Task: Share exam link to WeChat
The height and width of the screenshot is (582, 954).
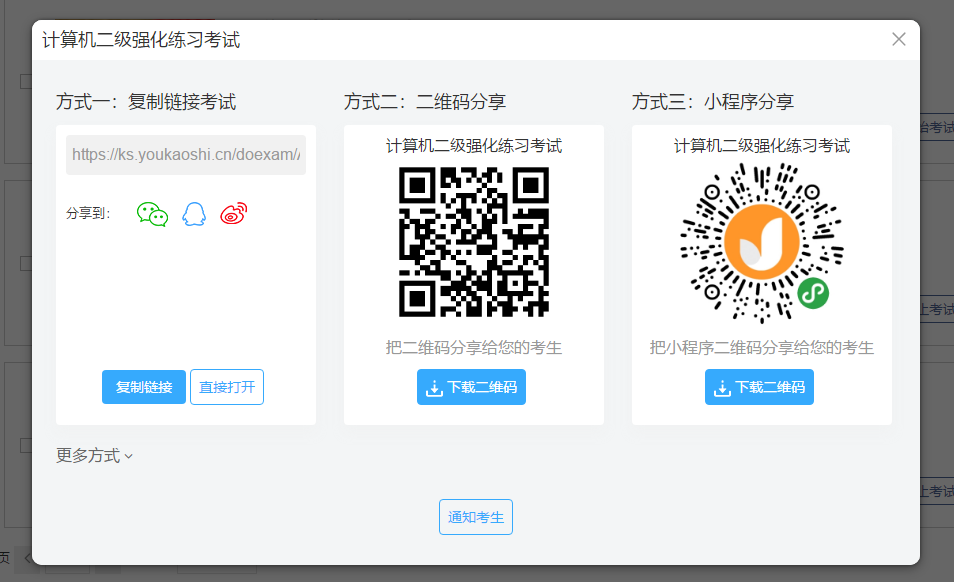Action: 152,214
